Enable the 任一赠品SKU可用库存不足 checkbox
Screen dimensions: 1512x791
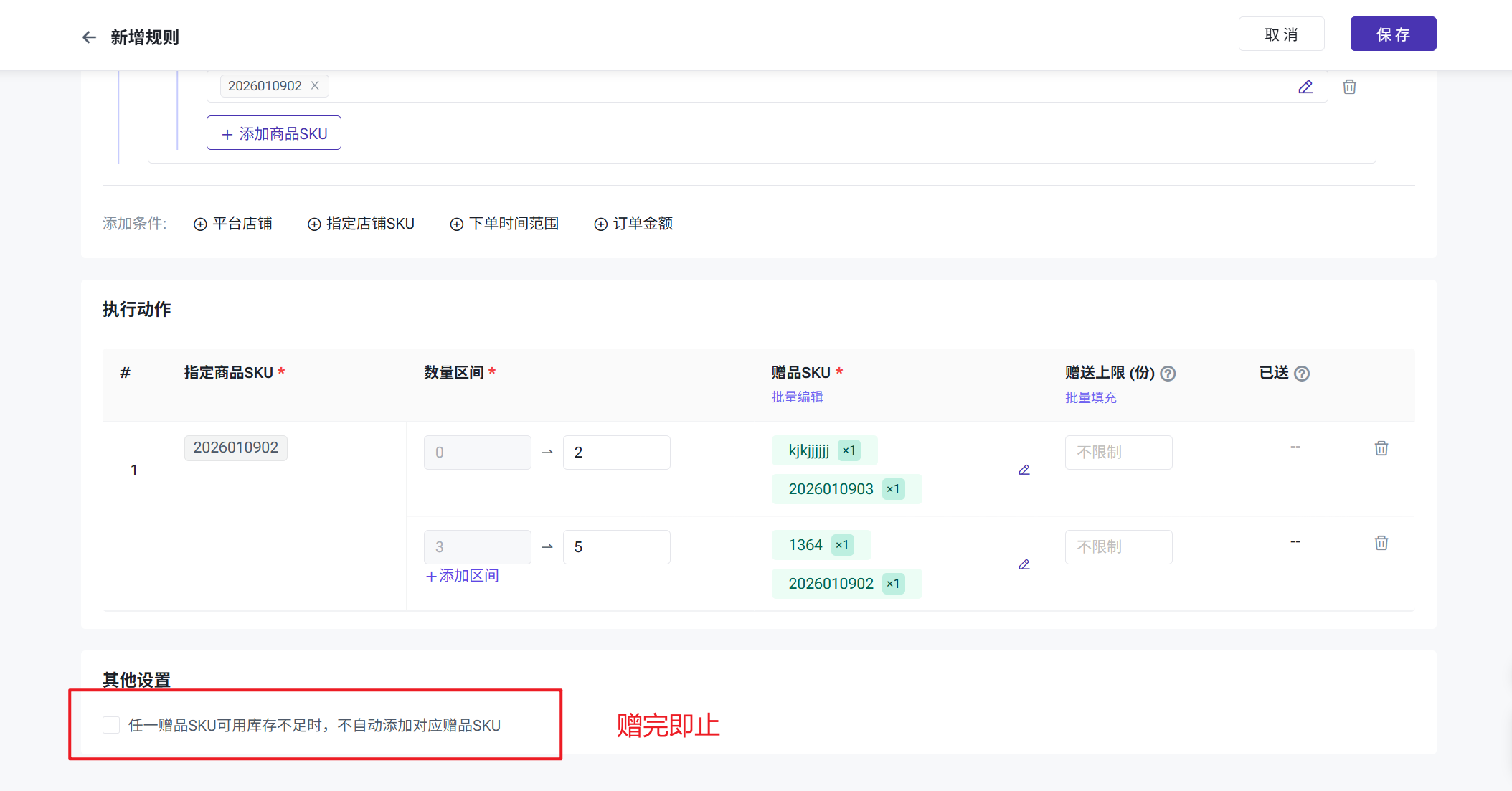coord(111,725)
